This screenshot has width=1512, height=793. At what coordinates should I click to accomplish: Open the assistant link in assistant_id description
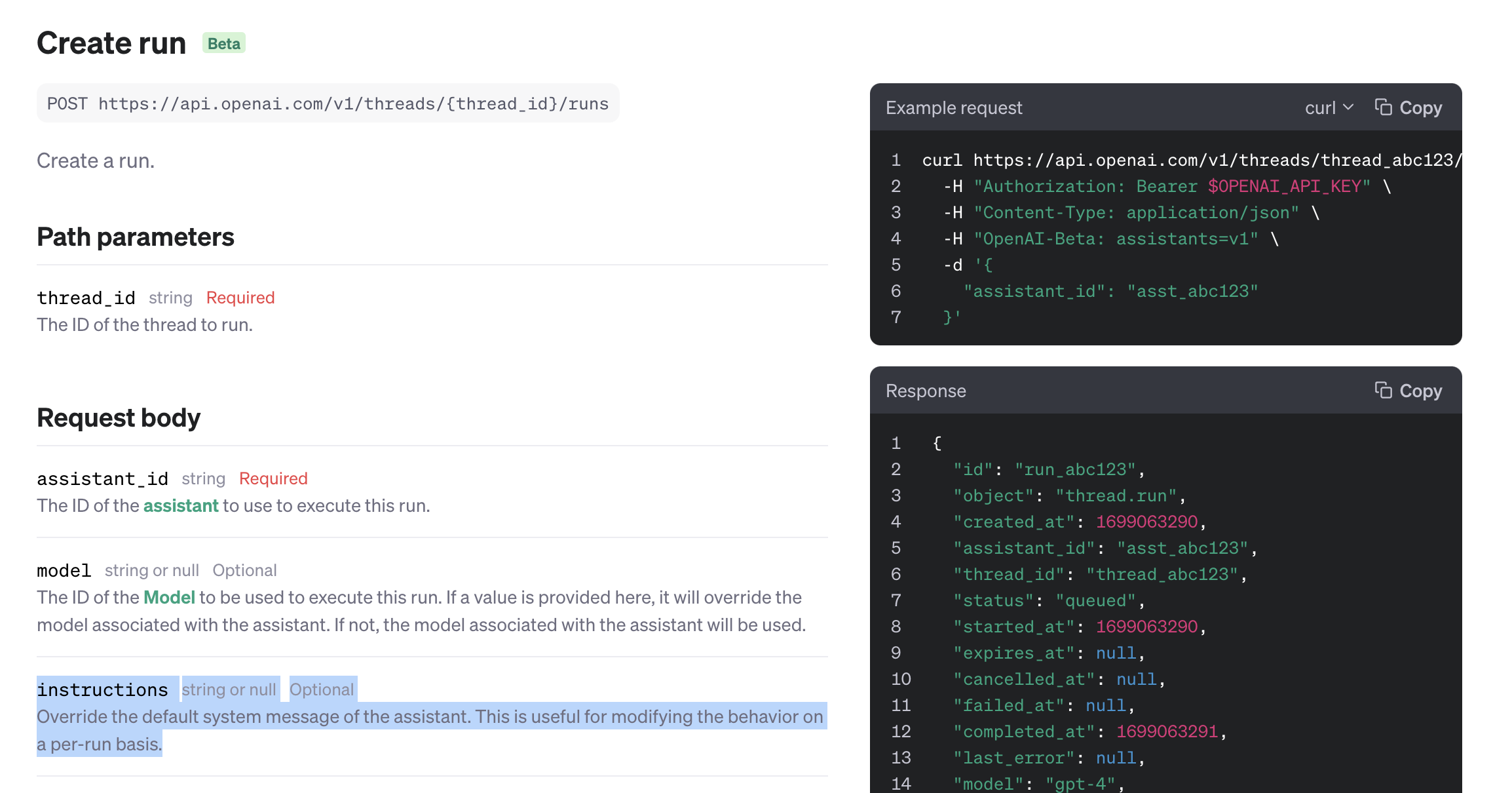[x=181, y=506]
